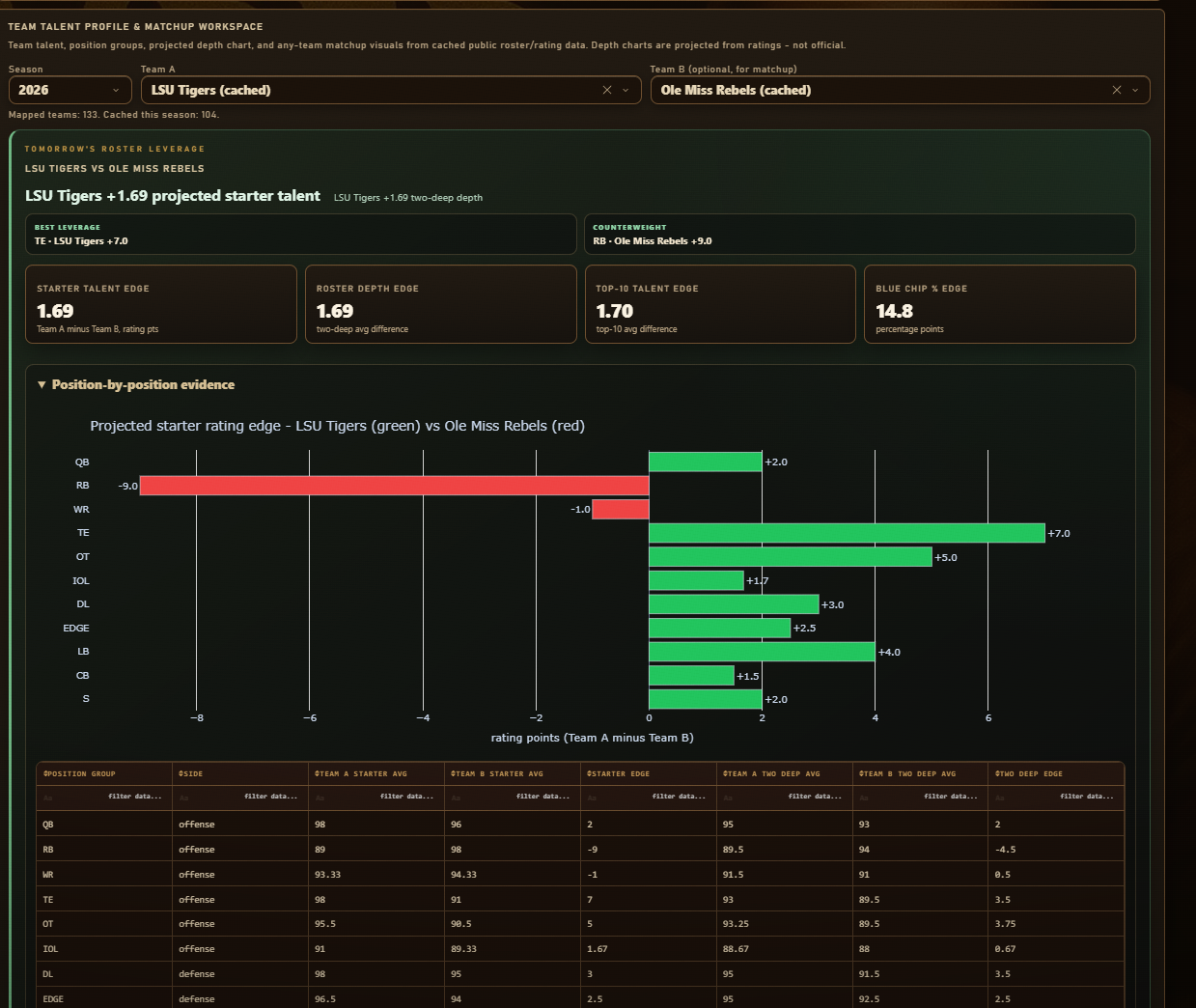Select the green TE +7.0 bar
1196x1008 pixels.
(847, 533)
